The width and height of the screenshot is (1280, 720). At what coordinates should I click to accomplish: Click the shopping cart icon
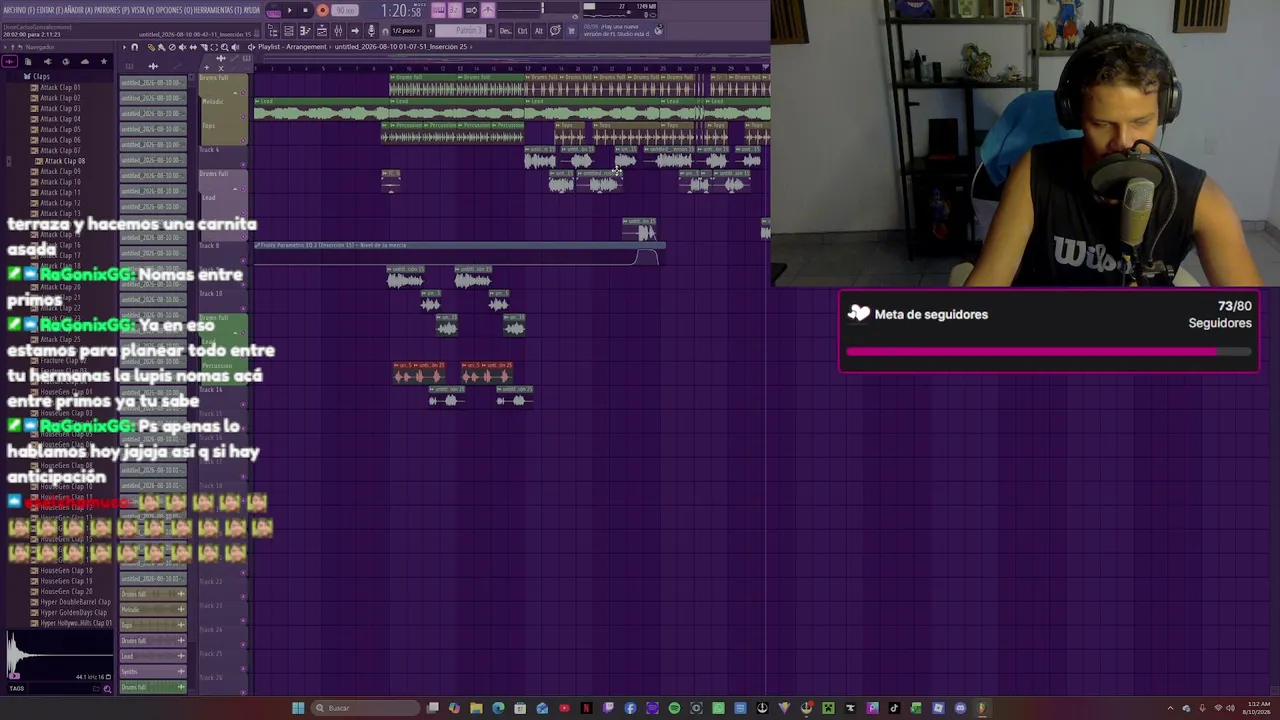tap(572, 31)
